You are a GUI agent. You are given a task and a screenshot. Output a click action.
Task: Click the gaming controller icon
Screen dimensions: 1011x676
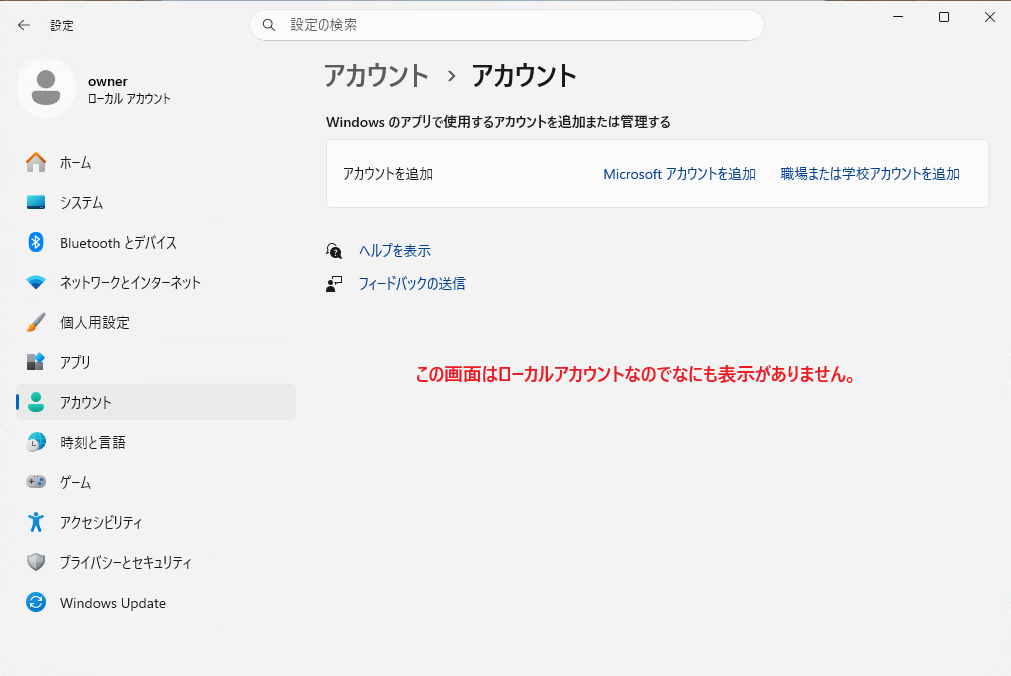[x=36, y=482]
